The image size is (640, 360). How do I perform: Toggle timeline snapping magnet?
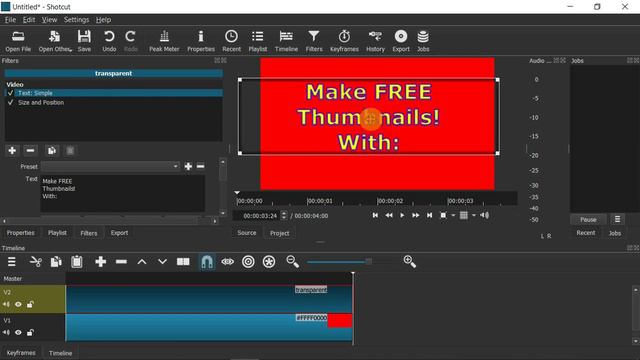(x=207, y=262)
